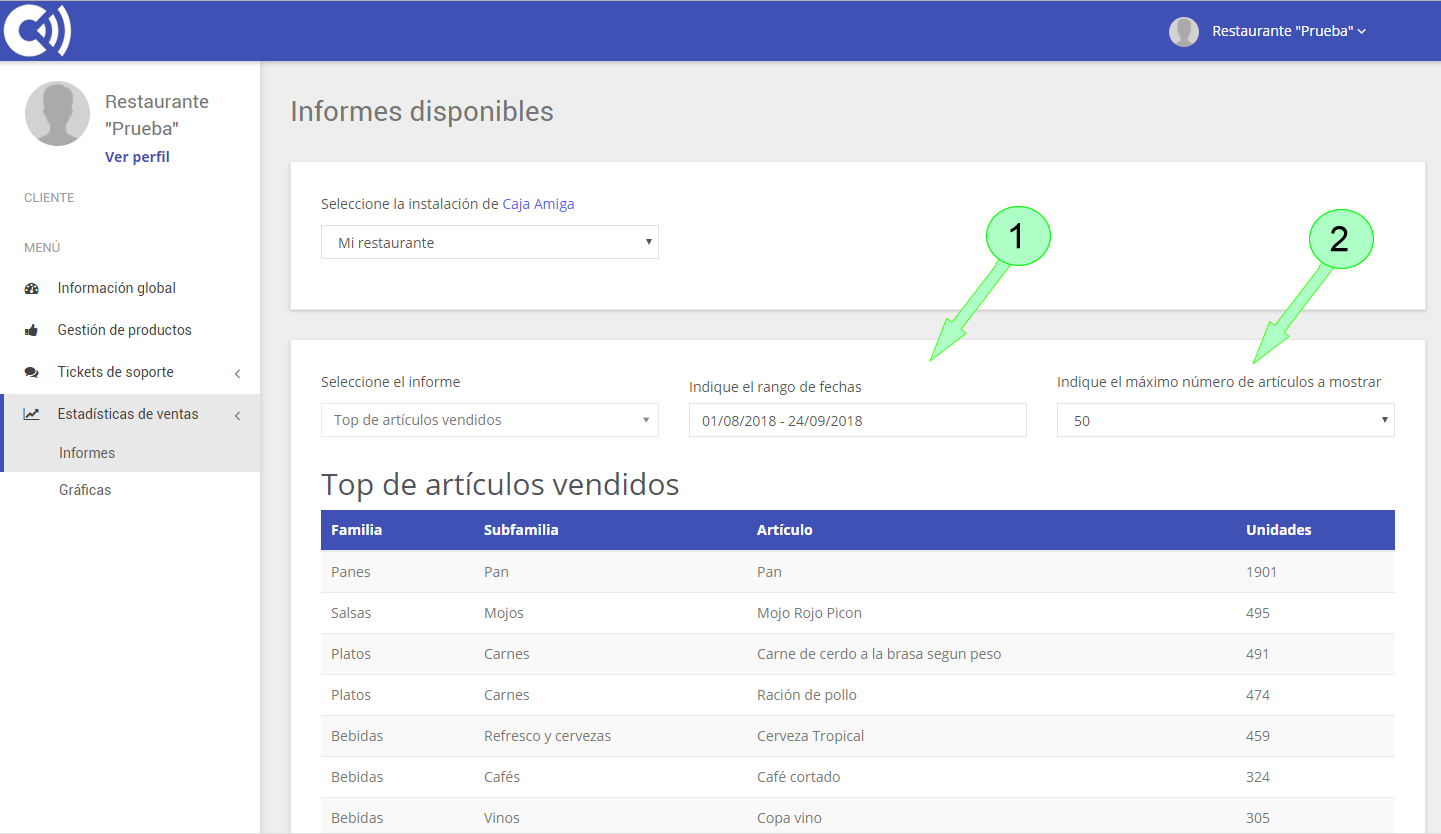Select the Información global gauge icon
Image resolution: width=1441 pixels, height=834 pixels.
click(31, 288)
